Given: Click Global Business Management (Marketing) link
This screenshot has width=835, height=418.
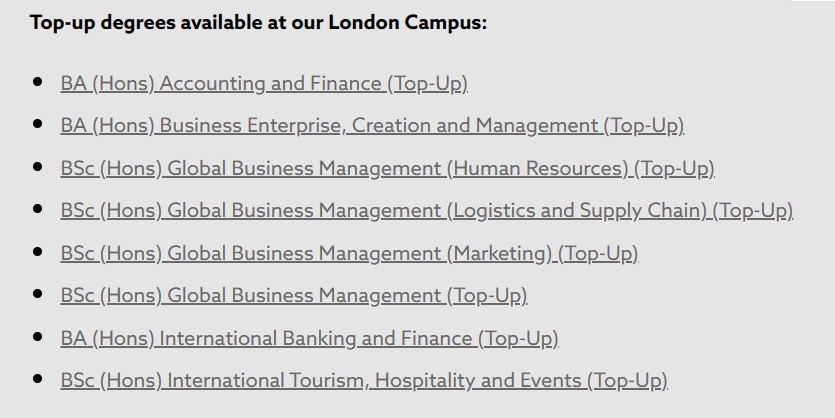Looking at the screenshot, I should coord(349,254).
